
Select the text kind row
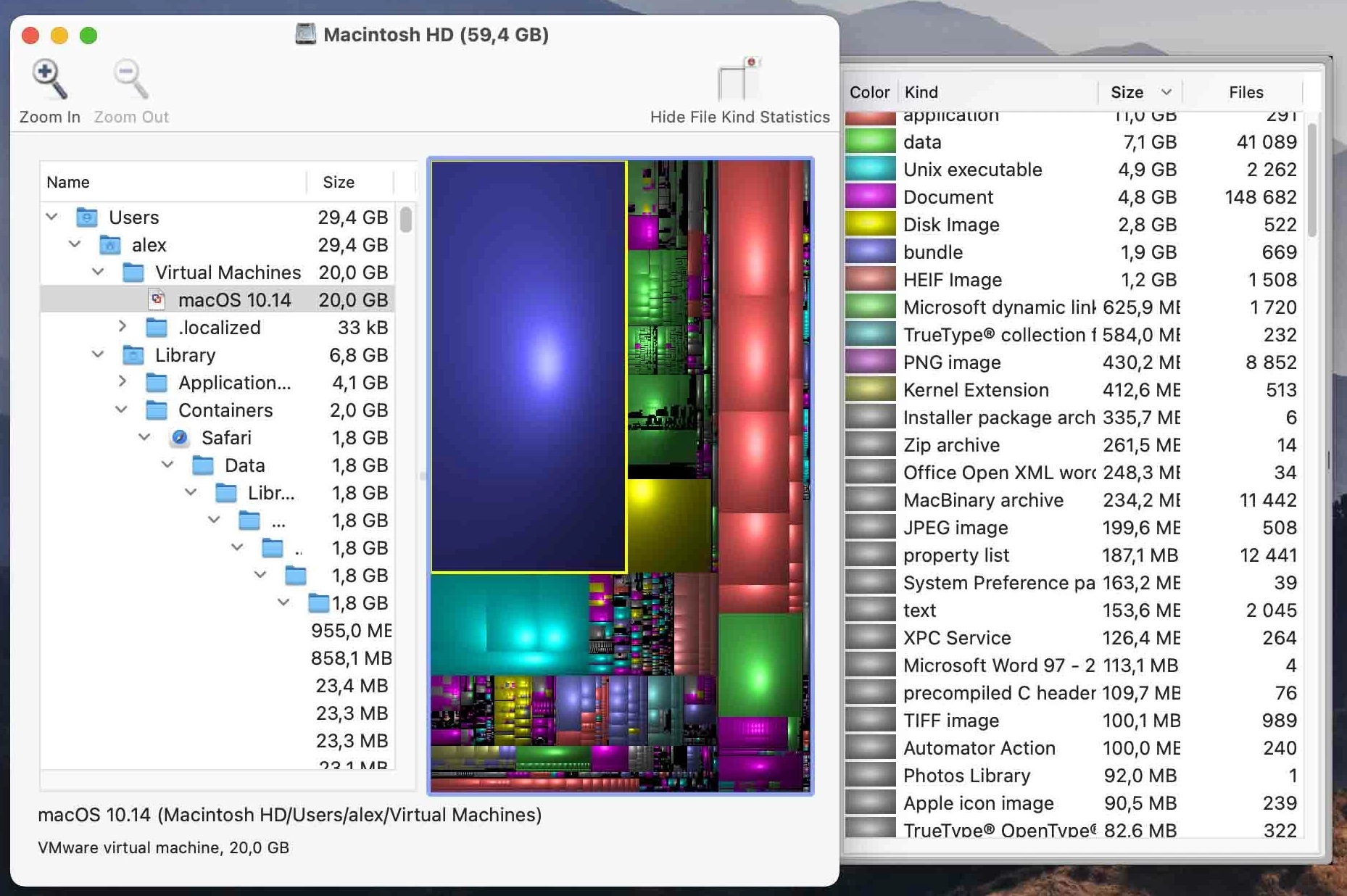(x=1074, y=610)
